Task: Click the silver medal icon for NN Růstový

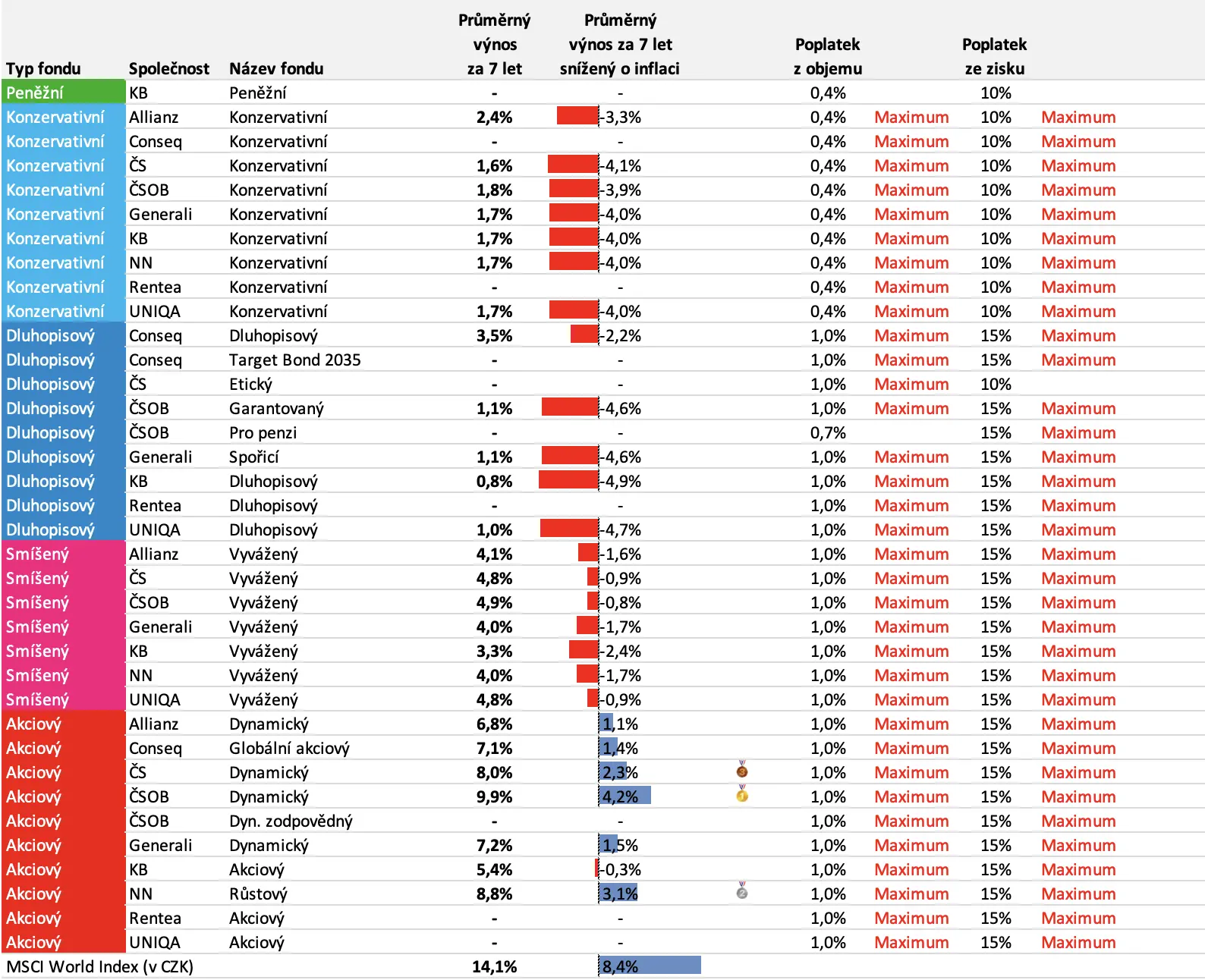Action: click(x=742, y=891)
